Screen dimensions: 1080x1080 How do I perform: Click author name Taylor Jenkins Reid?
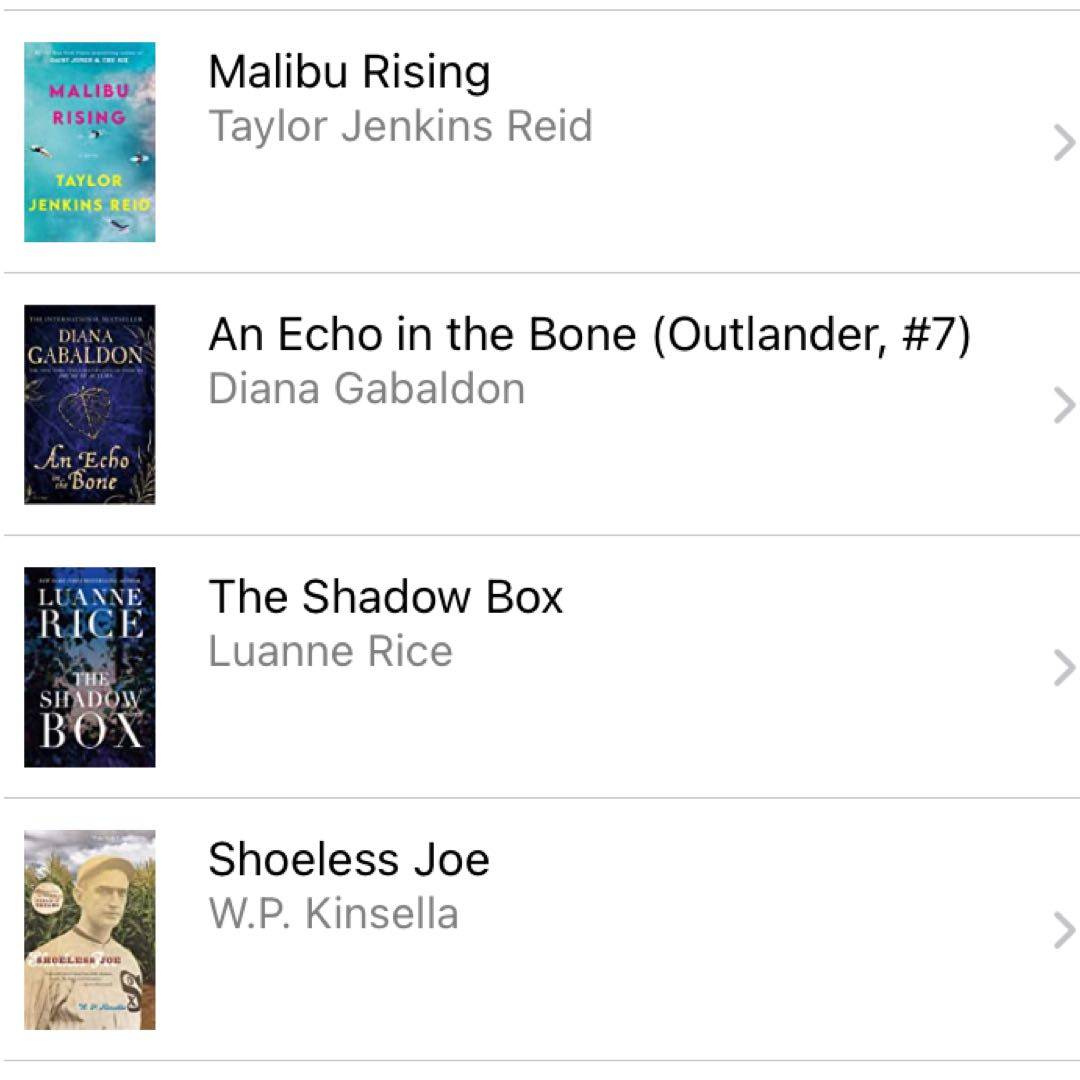(400, 126)
